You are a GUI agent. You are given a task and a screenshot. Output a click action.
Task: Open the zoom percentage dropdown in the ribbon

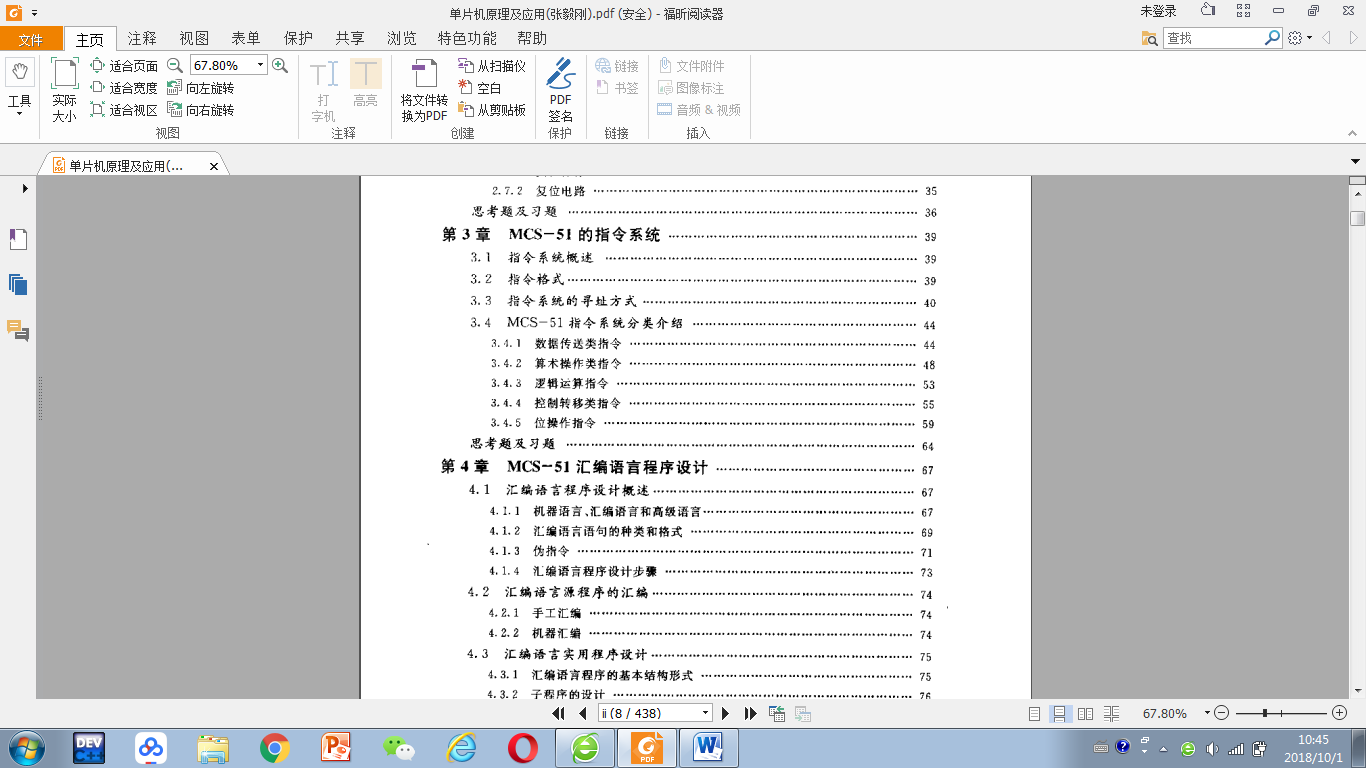click(x=261, y=65)
